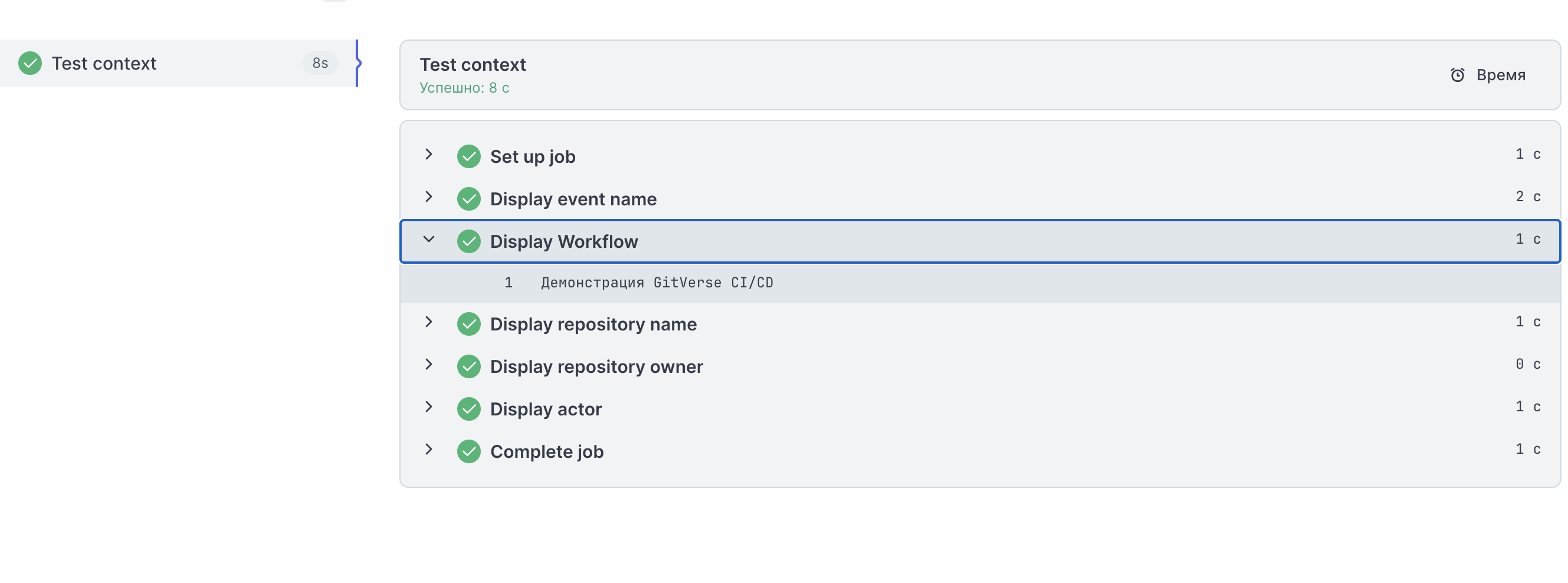Expand the Display event name step chevron

click(x=428, y=197)
